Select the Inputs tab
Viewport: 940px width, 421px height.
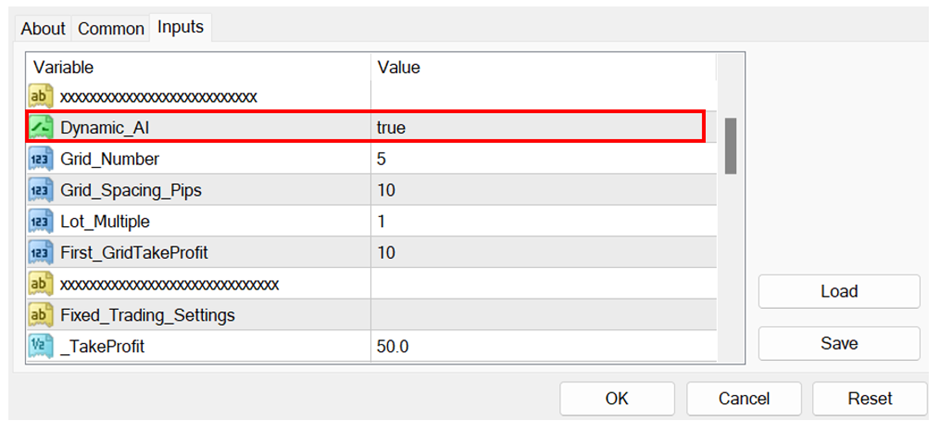pyautogui.click(x=181, y=27)
